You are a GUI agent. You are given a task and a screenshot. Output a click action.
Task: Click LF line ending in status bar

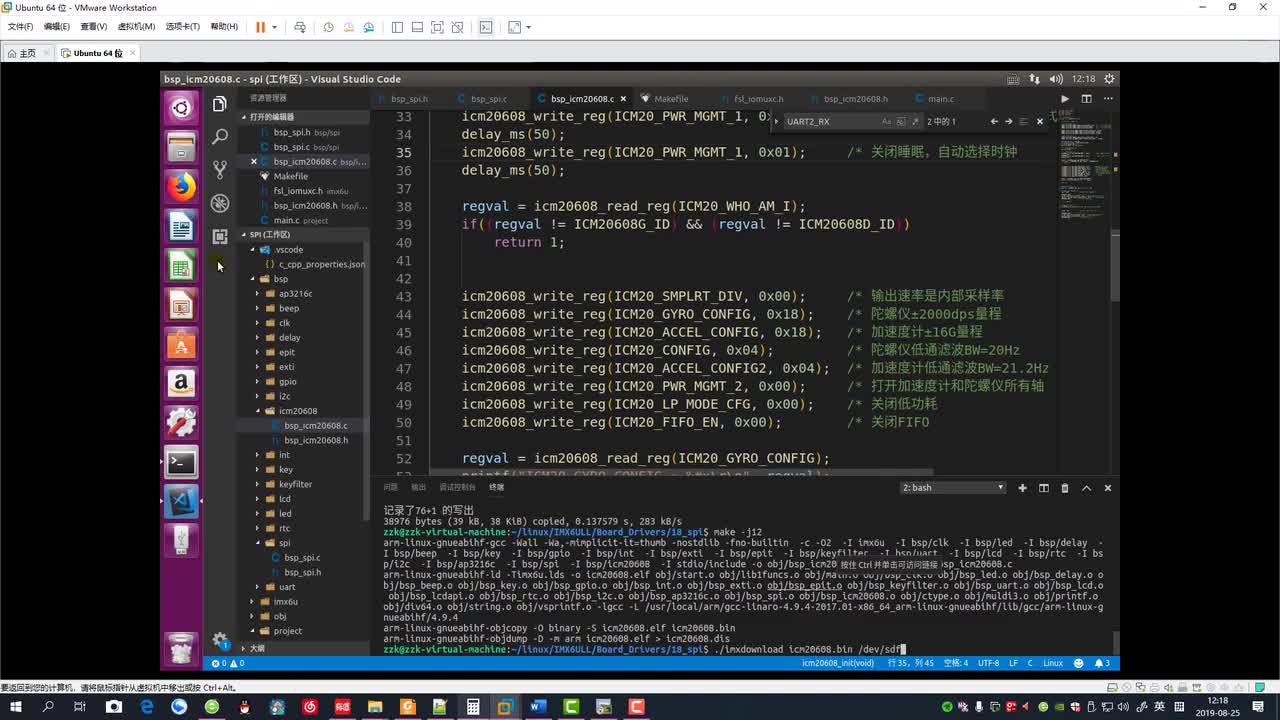click(1014, 663)
